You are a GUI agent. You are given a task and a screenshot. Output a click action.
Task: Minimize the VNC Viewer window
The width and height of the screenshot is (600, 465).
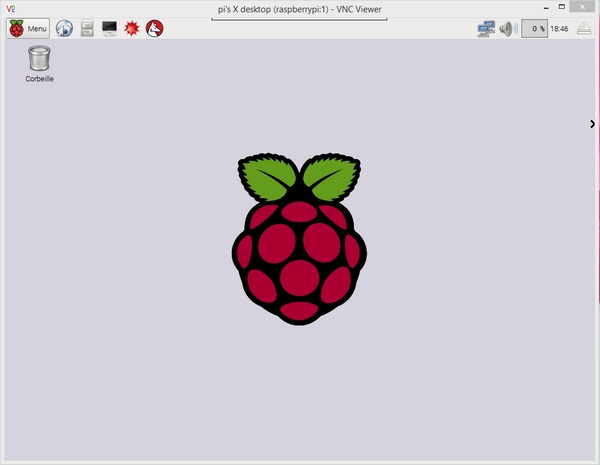click(546, 7)
